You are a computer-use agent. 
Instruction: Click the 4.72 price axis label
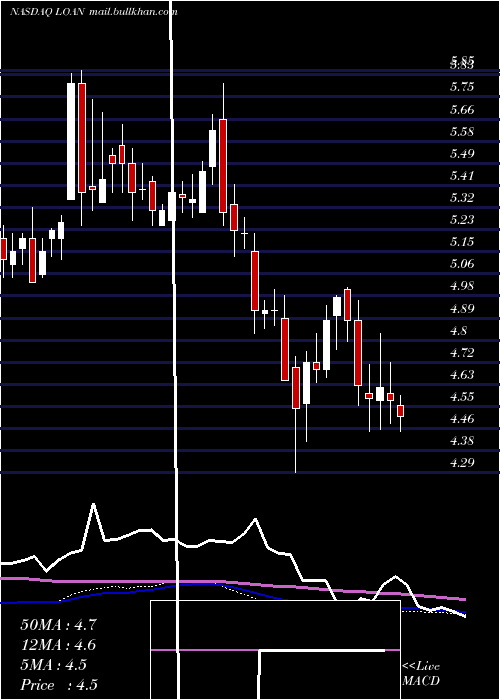tap(462, 353)
